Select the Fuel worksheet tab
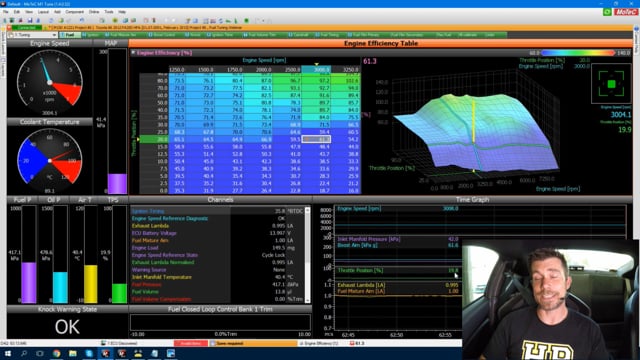 coord(70,35)
